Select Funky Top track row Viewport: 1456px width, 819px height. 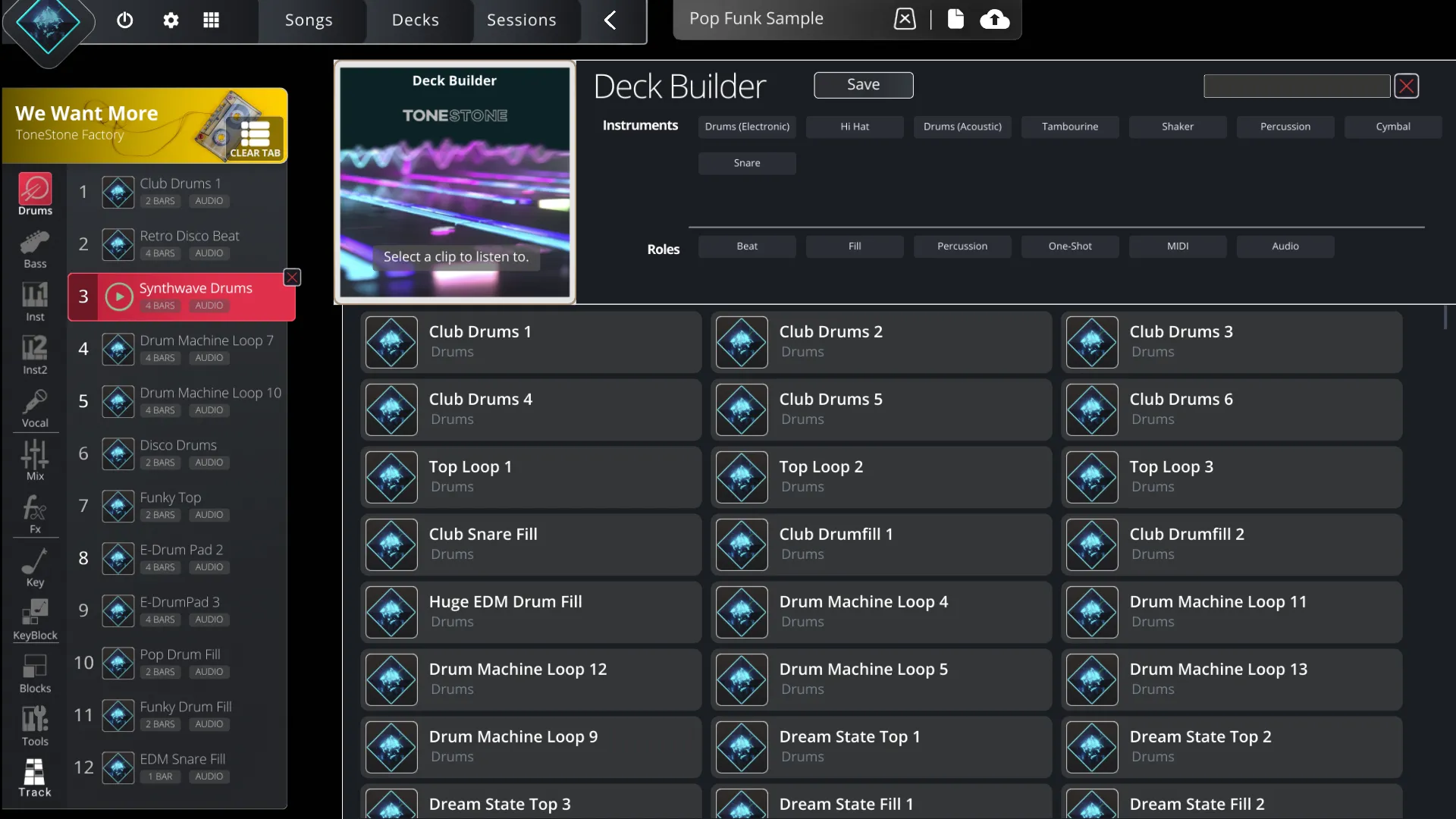pyautogui.click(x=177, y=506)
